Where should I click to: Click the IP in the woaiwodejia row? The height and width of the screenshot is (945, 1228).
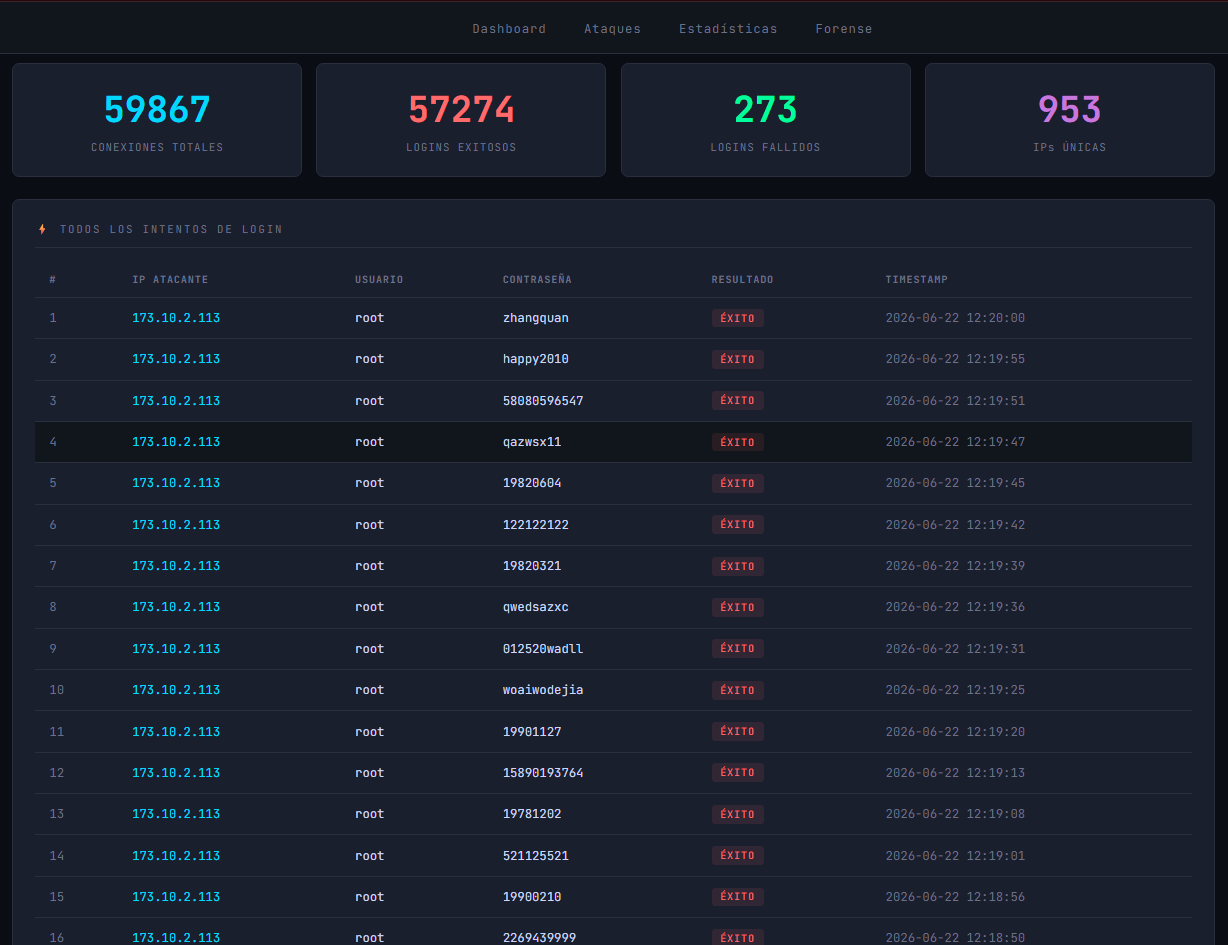pos(176,690)
